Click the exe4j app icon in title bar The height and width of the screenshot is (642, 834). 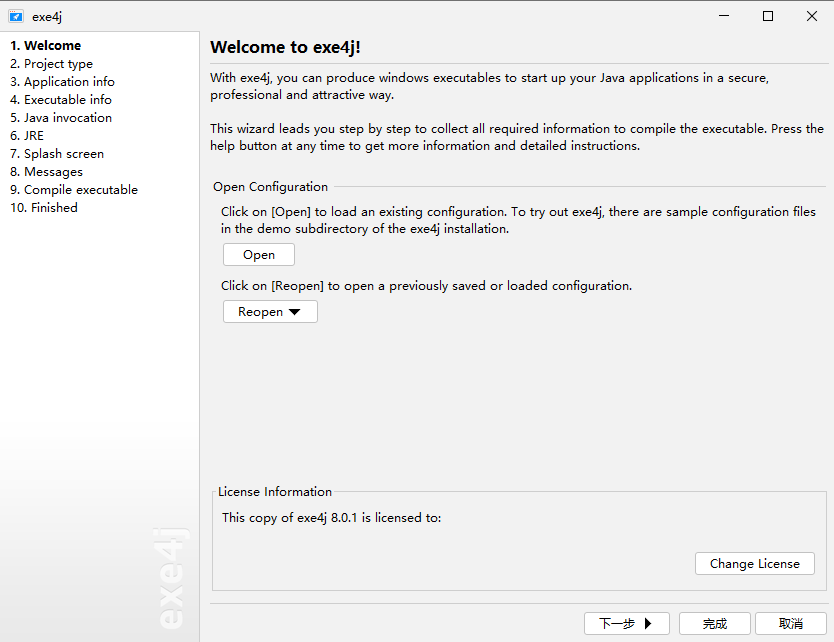[15, 16]
